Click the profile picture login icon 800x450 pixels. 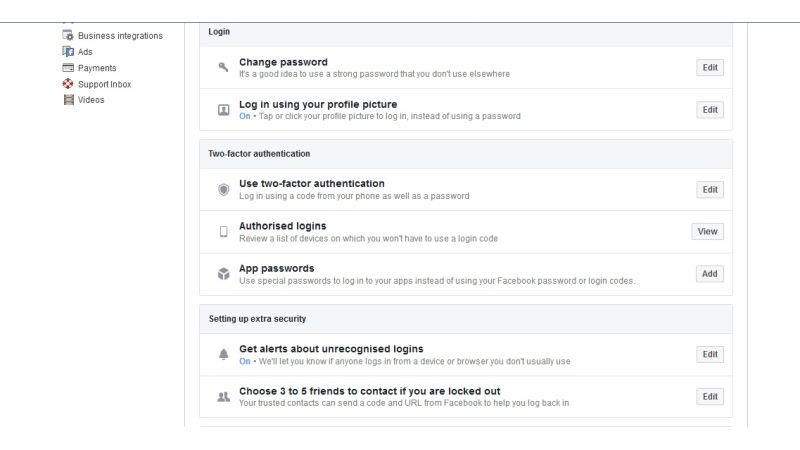pyautogui.click(x=223, y=110)
